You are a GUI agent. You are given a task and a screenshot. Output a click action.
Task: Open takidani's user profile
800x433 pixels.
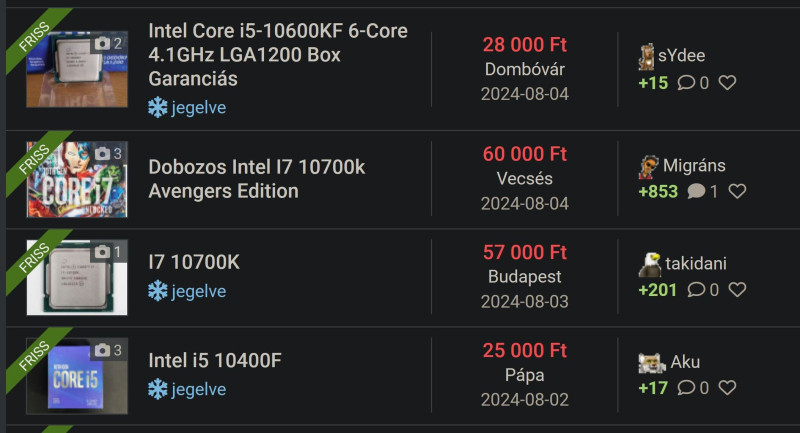(696, 264)
